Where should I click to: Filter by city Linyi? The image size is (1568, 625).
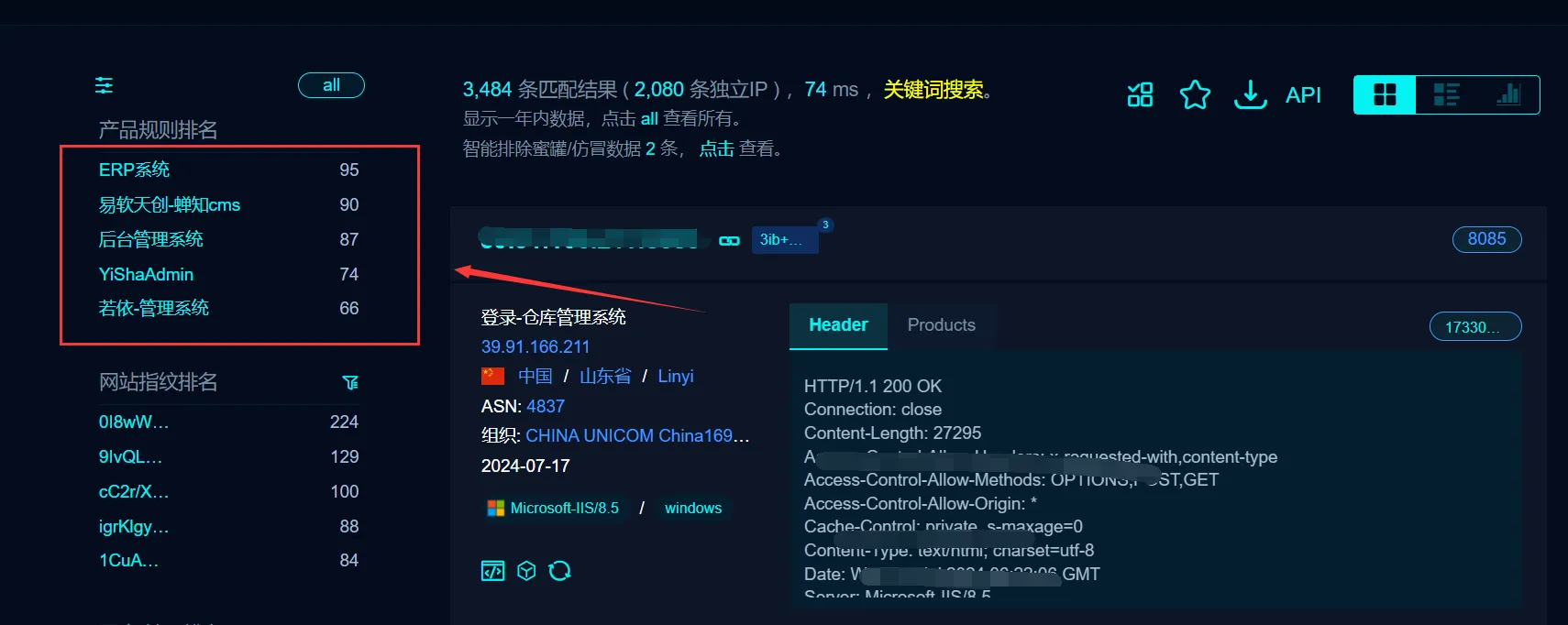(x=676, y=376)
